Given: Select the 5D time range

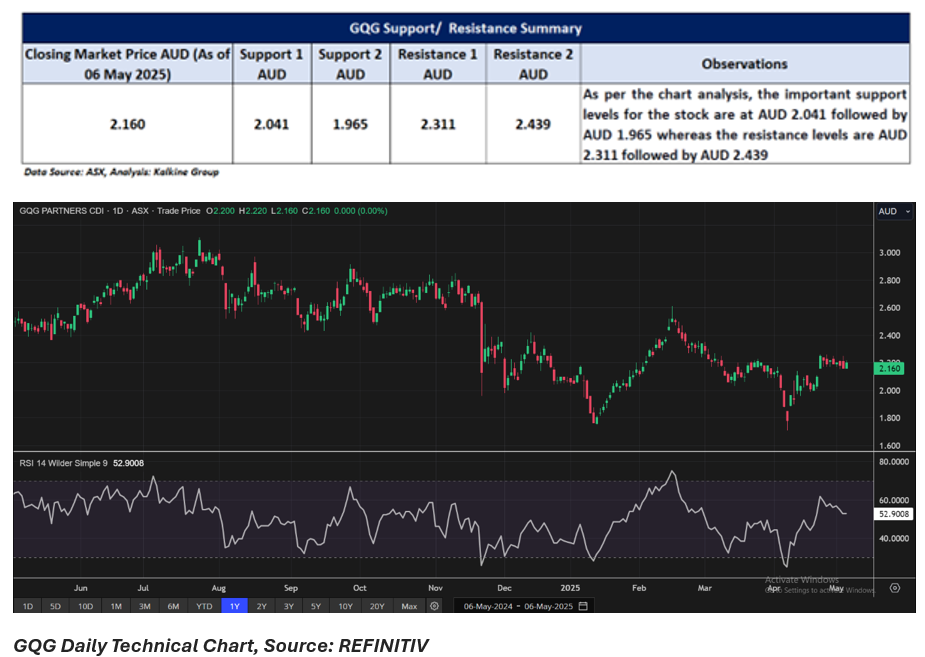Looking at the screenshot, I should [55, 606].
